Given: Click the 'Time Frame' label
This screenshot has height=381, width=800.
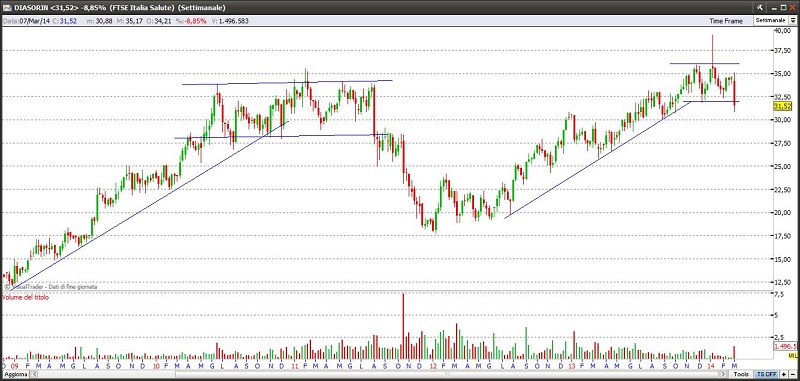Looking at the screenshot, I should point(726,20).
